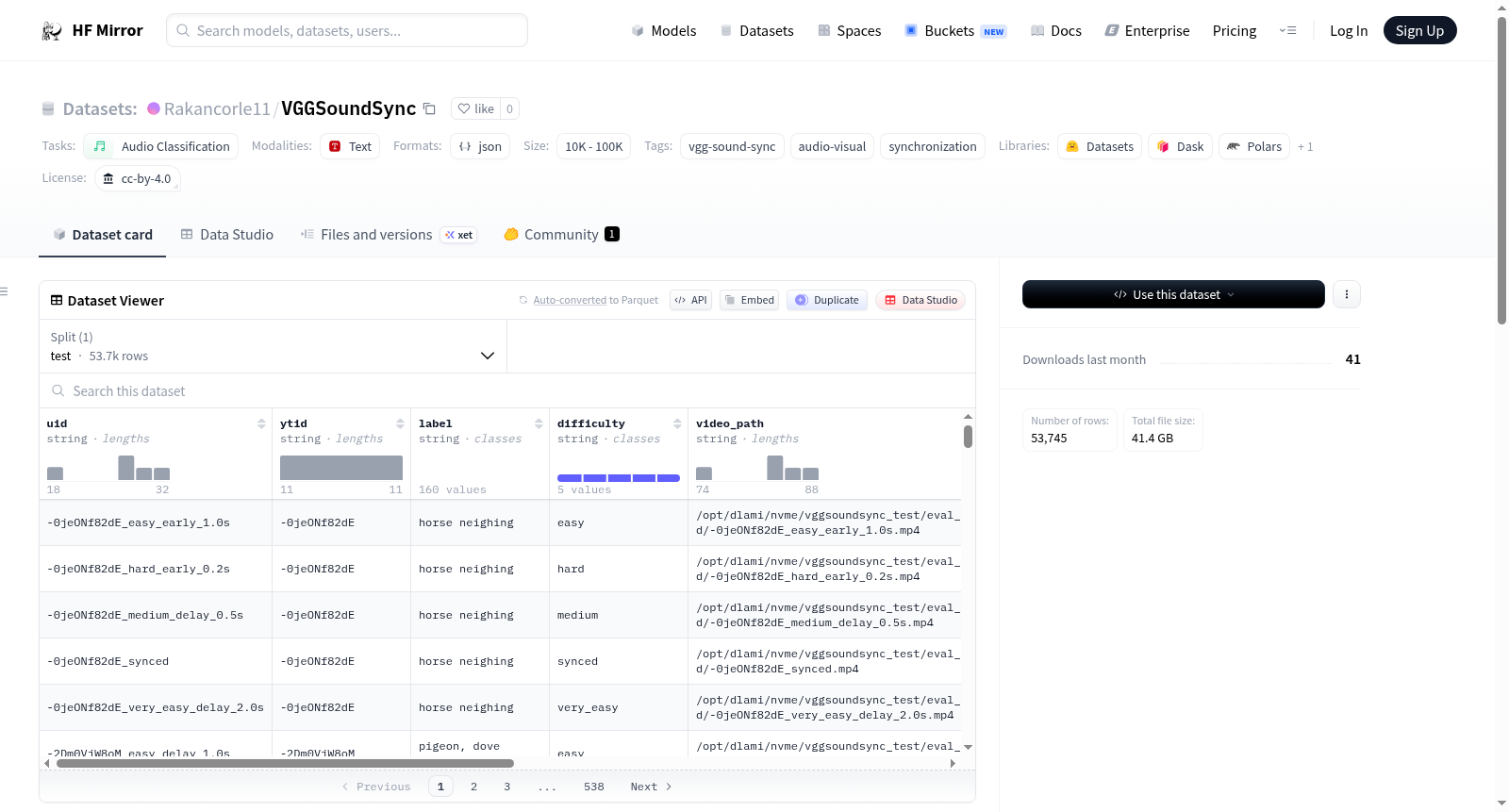Click Next page in pagination

pyautogui.click(x=651, y=787)
